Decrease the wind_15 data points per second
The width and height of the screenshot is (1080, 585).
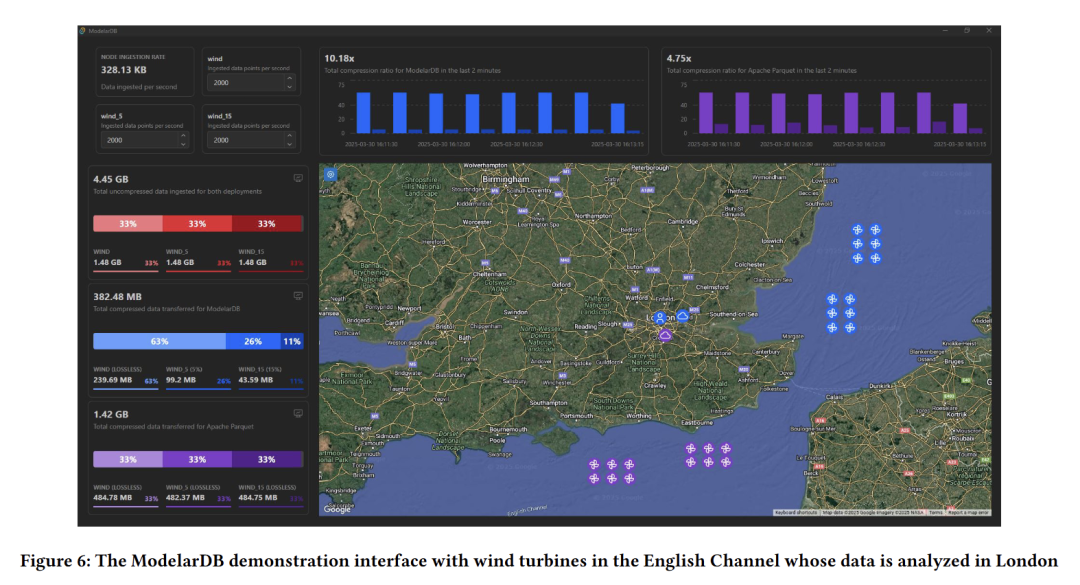click(x=289, y=144)
